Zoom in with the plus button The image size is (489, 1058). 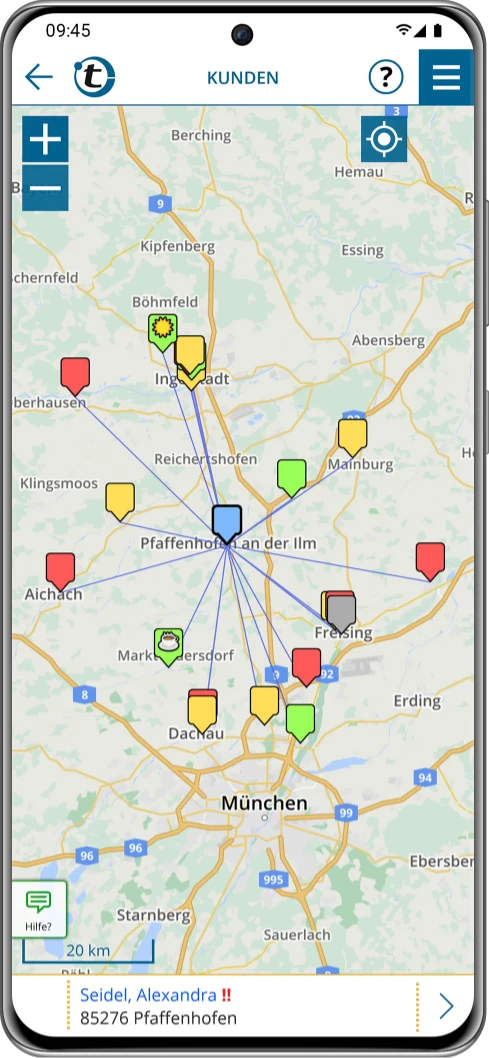click(x=45, y=140)
